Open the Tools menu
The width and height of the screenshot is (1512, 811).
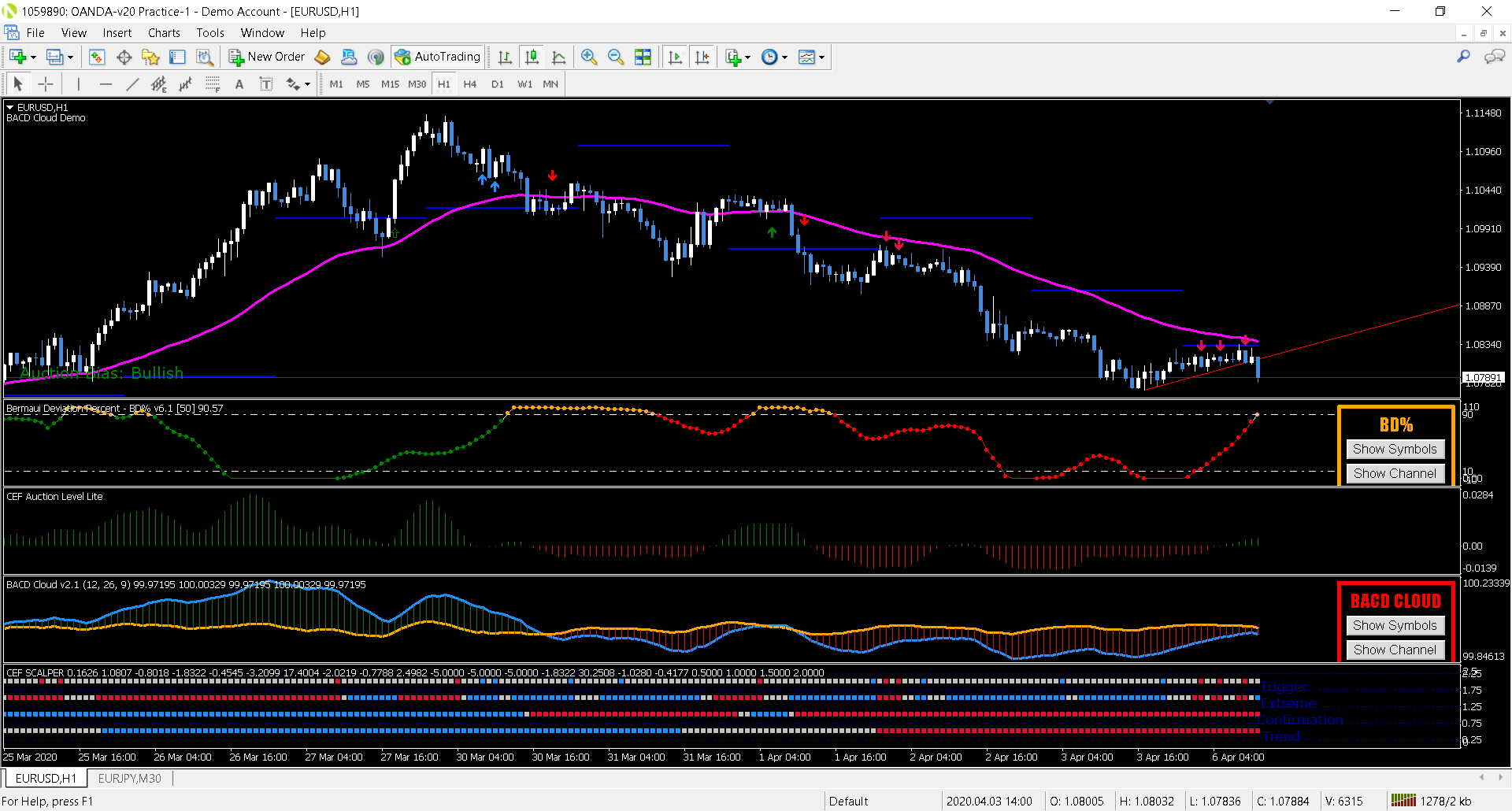pyautogui.click(x=210, y=33)
